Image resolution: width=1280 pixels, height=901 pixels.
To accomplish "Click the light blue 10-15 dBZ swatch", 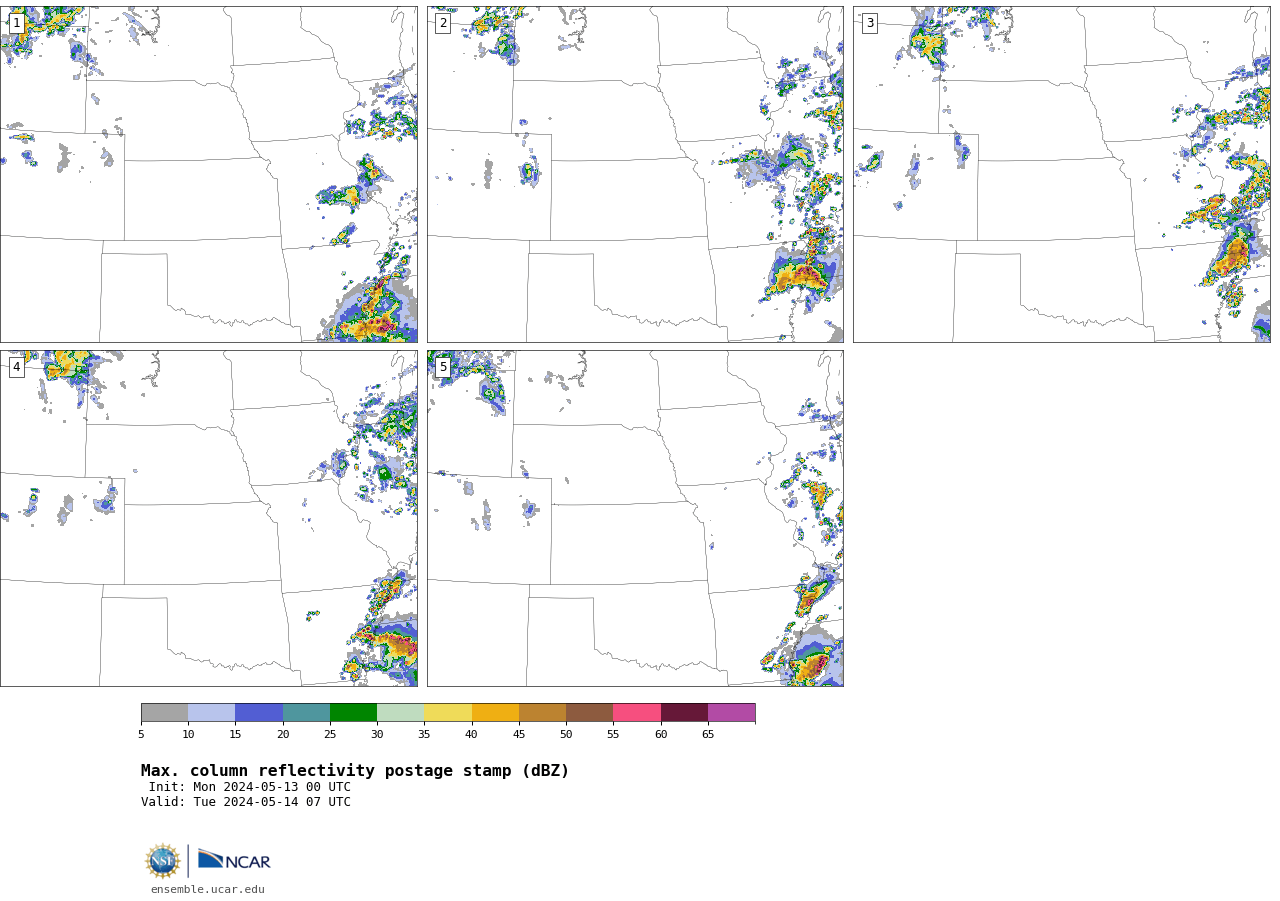I will 212,712.
